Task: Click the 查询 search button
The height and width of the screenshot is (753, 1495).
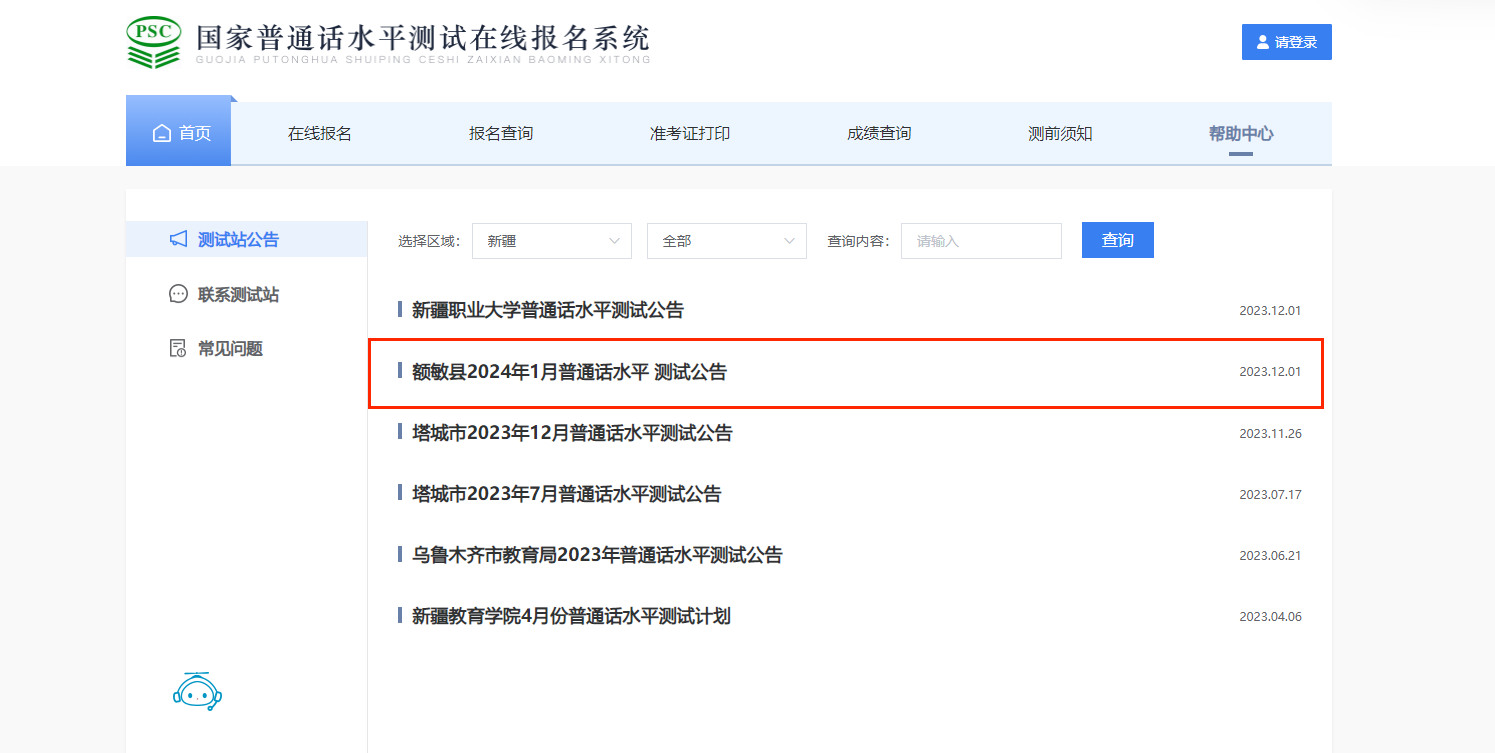Action: coord(1118,240)
